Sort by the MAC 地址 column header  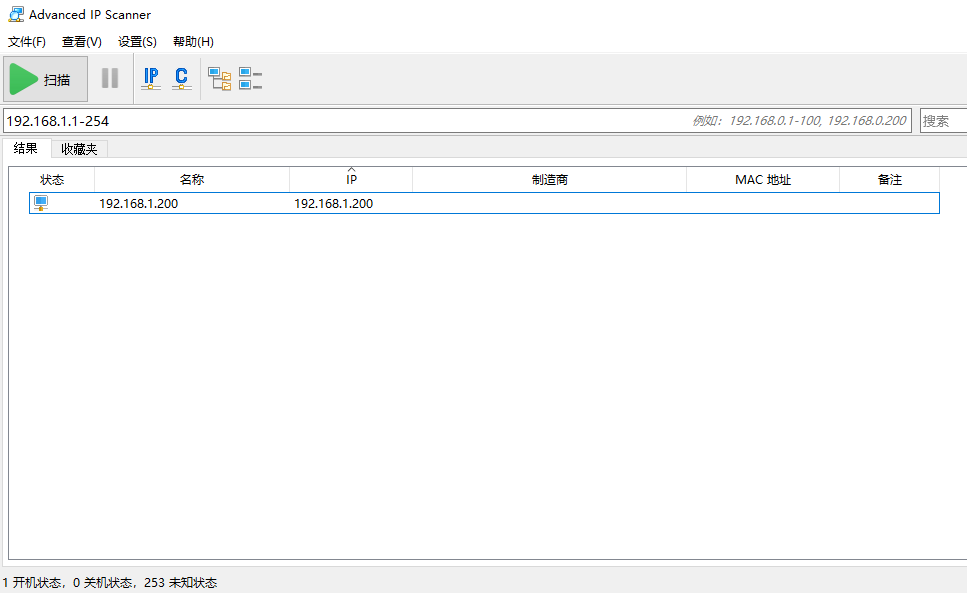coord(763,179)
